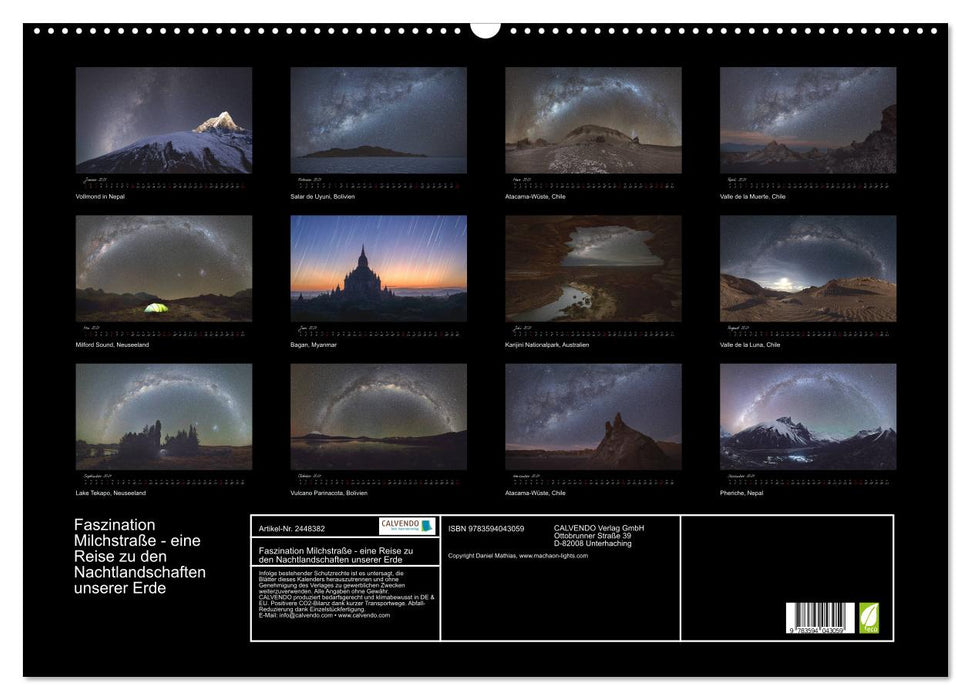971x700 pixels.
Task: Click the ISBN 9783594043059 text
Action: click(486, 528)
